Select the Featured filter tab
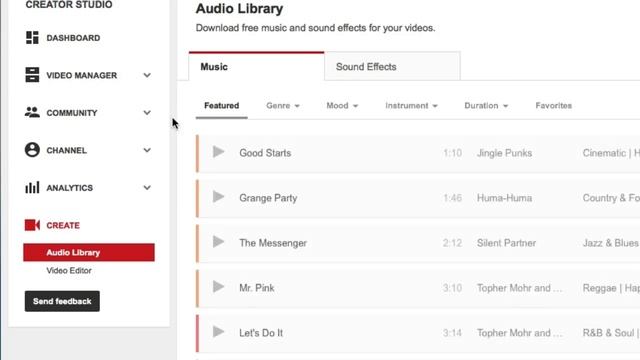Screen dimensions: 640x360 pos(222,106)
